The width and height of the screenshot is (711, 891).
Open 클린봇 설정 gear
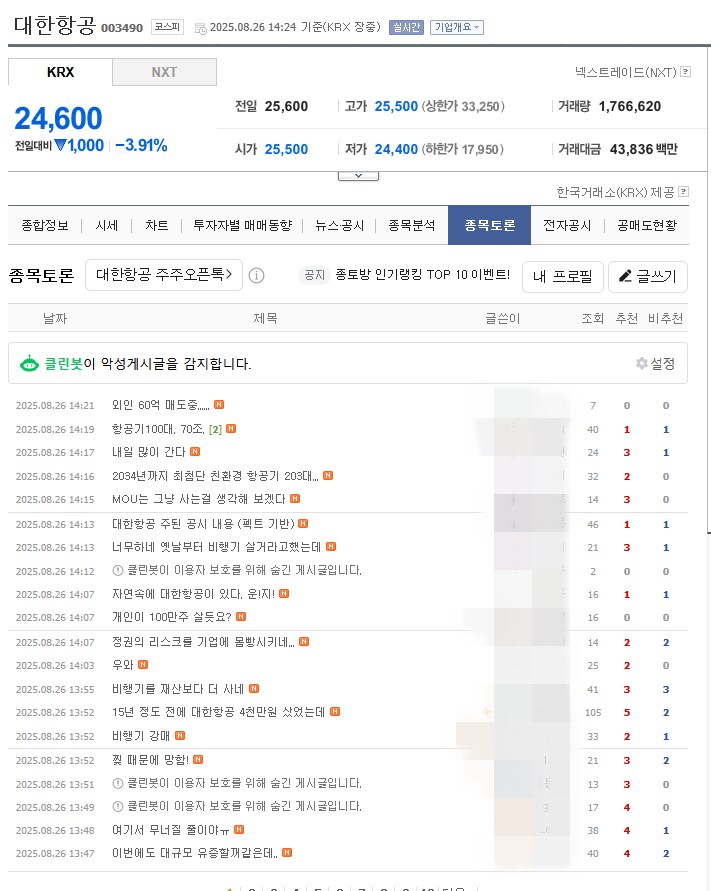click(642, 363)
